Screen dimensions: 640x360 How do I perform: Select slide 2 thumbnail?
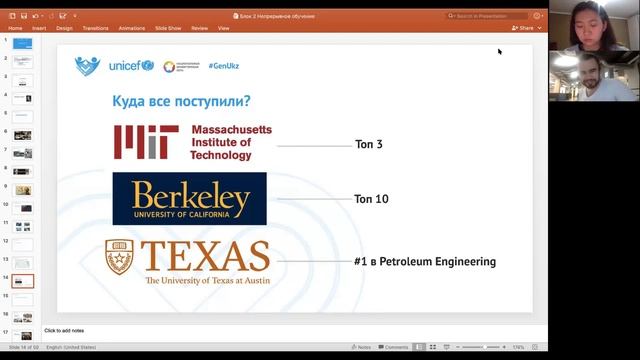[x=22, y=62]
